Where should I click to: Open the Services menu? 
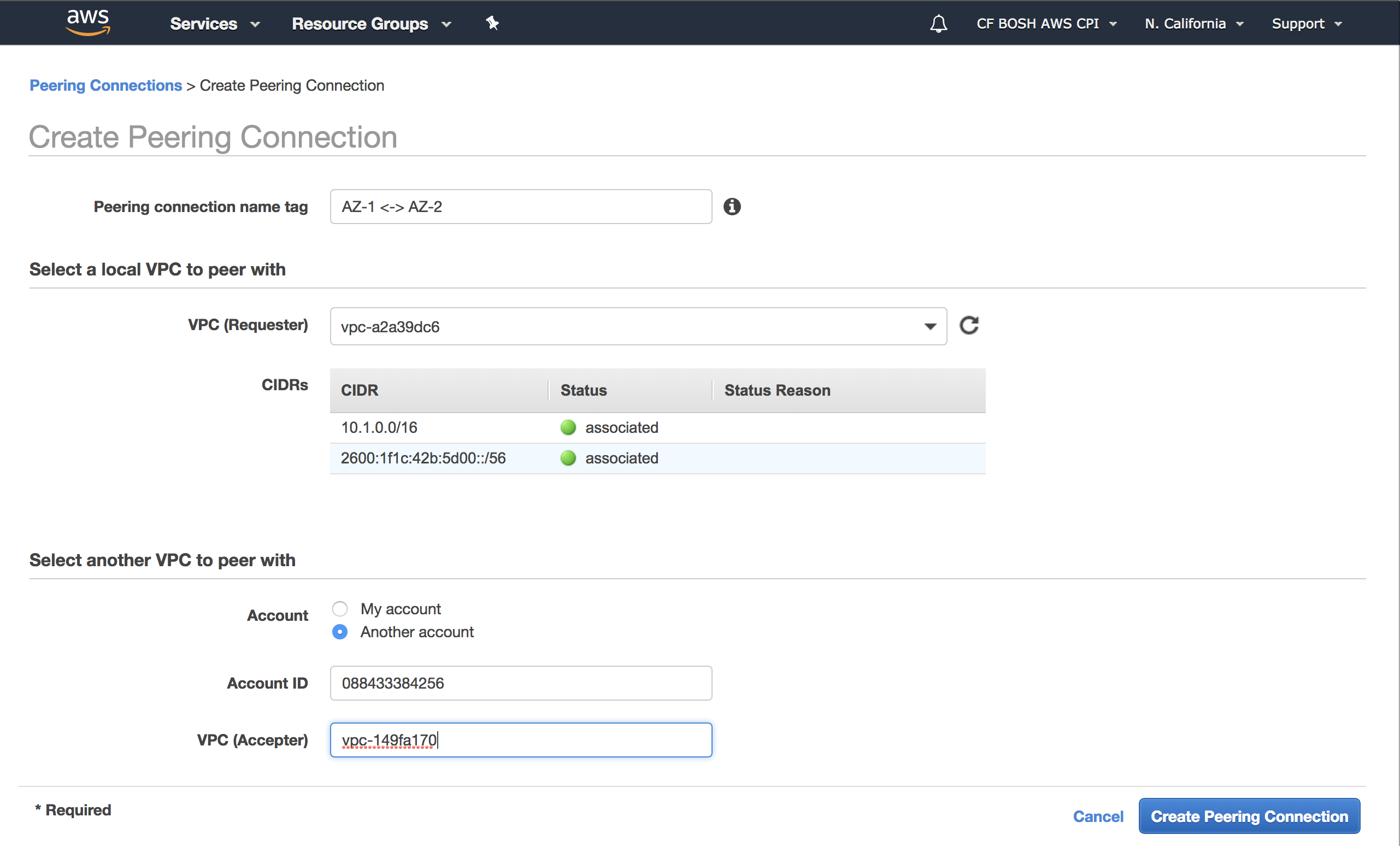215,23
